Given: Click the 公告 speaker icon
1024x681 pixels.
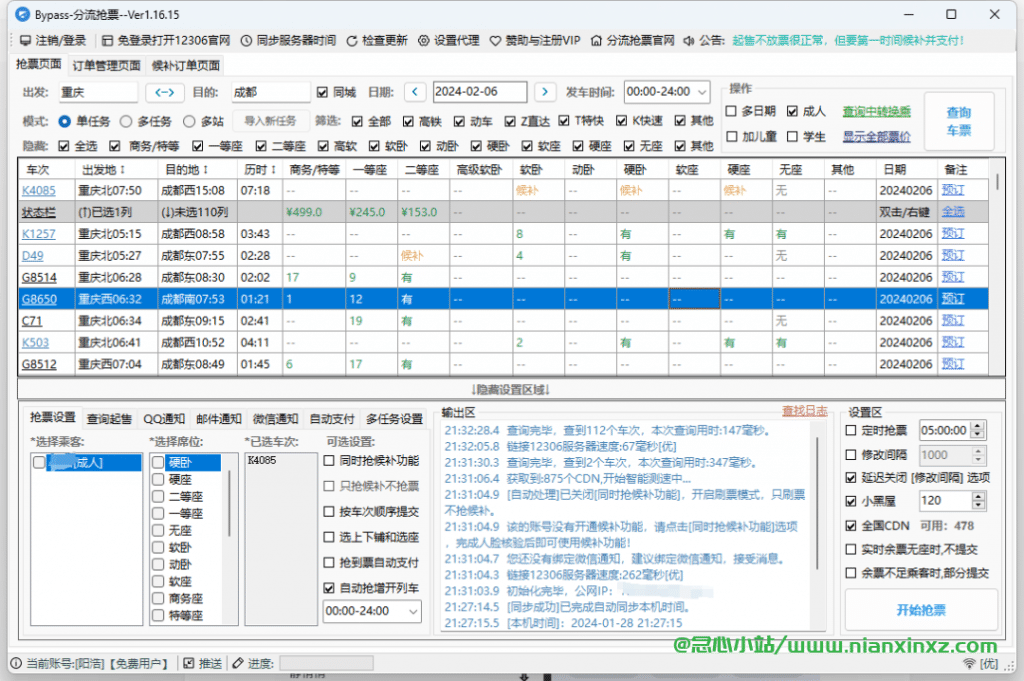Looking at the screenshot, I should pos(689,40).
